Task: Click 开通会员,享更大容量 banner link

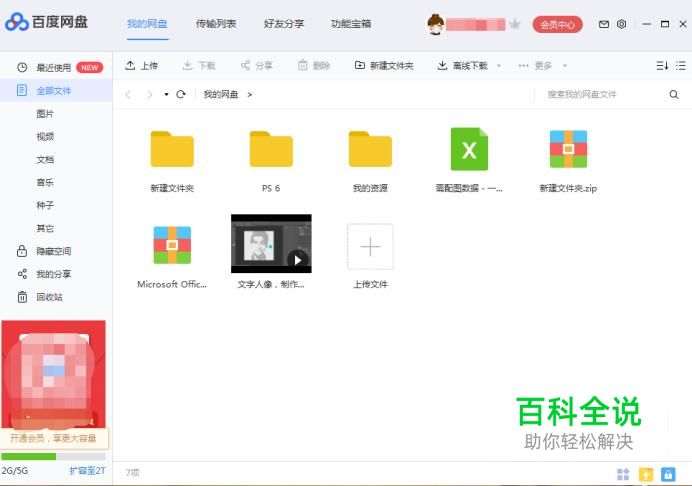Action: pyautogui.click(x=53, y=438)
